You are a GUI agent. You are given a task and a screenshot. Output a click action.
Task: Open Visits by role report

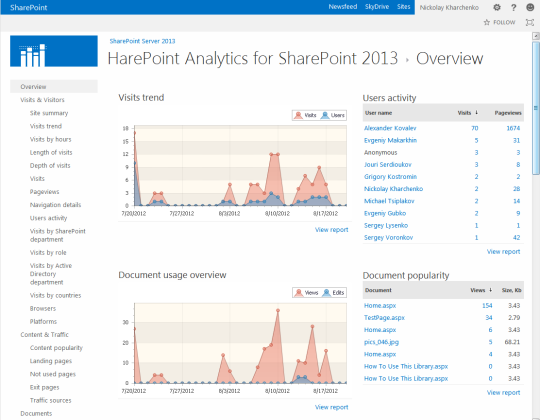click(48, 252)
